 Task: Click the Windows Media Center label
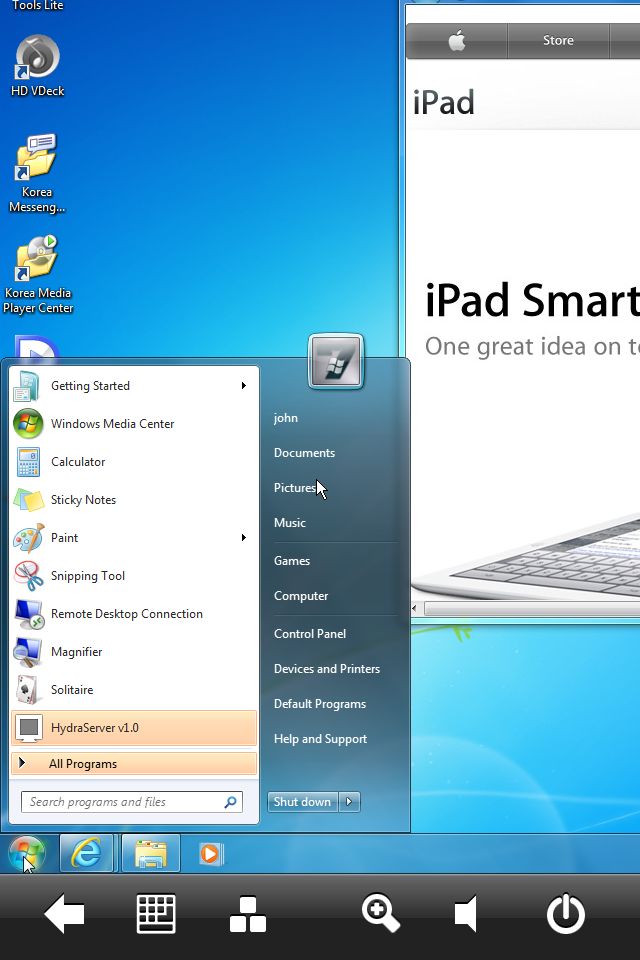coord(112,424)
